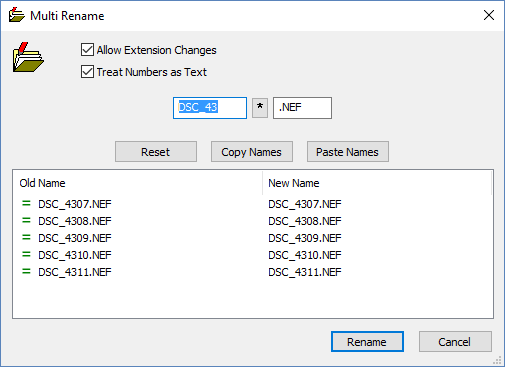Select old name DSC_4310.NEF

tap(75, 255)
